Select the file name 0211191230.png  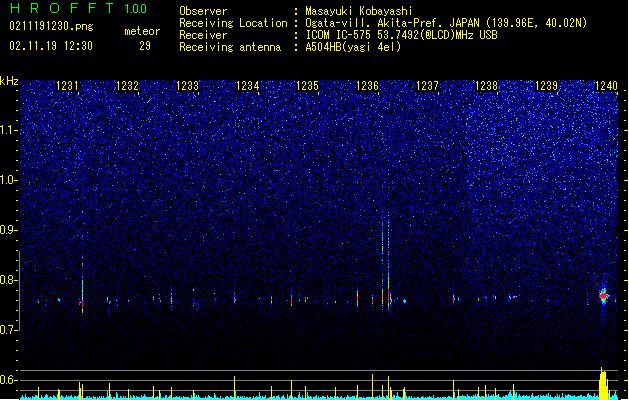point(51,26)
